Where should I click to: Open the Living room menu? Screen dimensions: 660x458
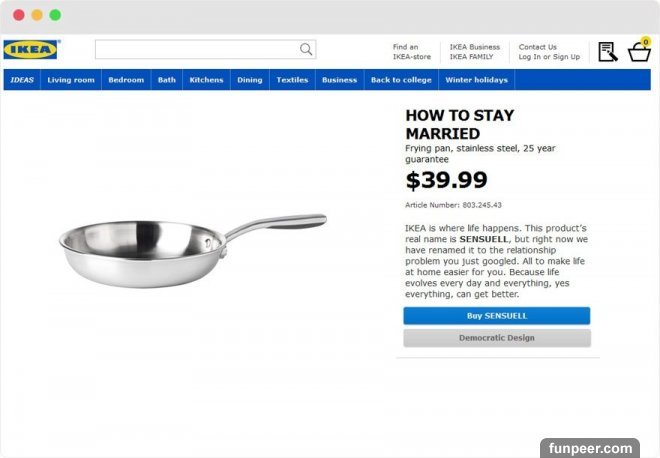71,80
